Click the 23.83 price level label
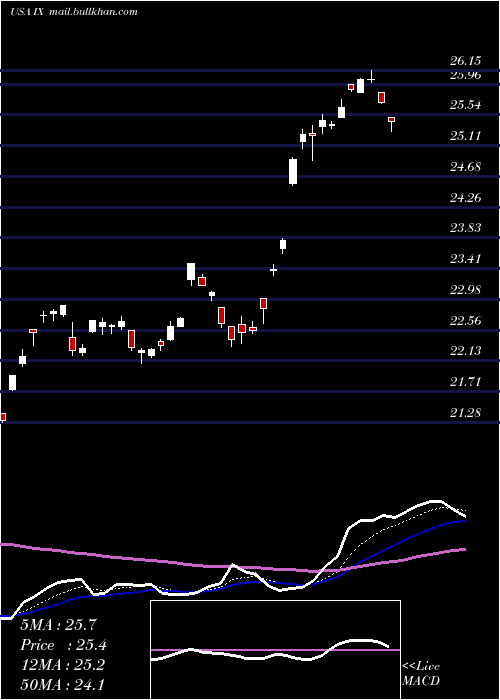The height and width of the screenshot is (700, 500). (x=466, y=228)
